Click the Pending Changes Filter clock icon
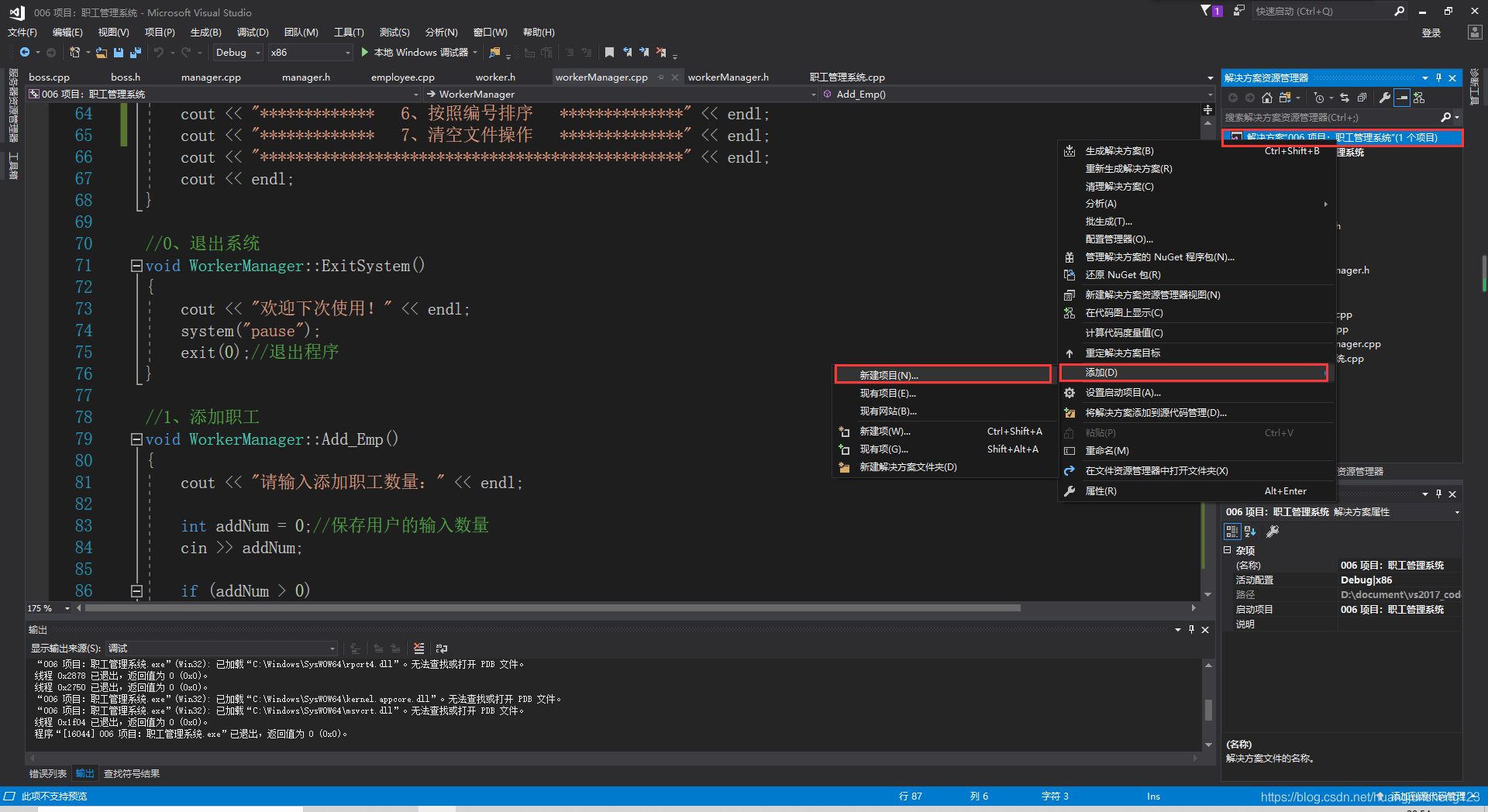 pyautogui.click(x=1319, y=98)
